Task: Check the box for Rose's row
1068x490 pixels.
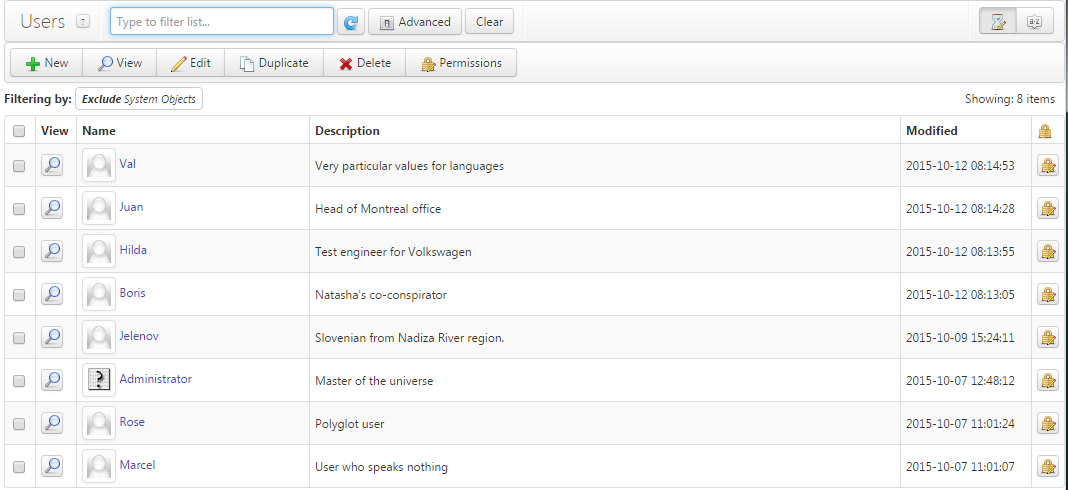Action: coord(19,423)
